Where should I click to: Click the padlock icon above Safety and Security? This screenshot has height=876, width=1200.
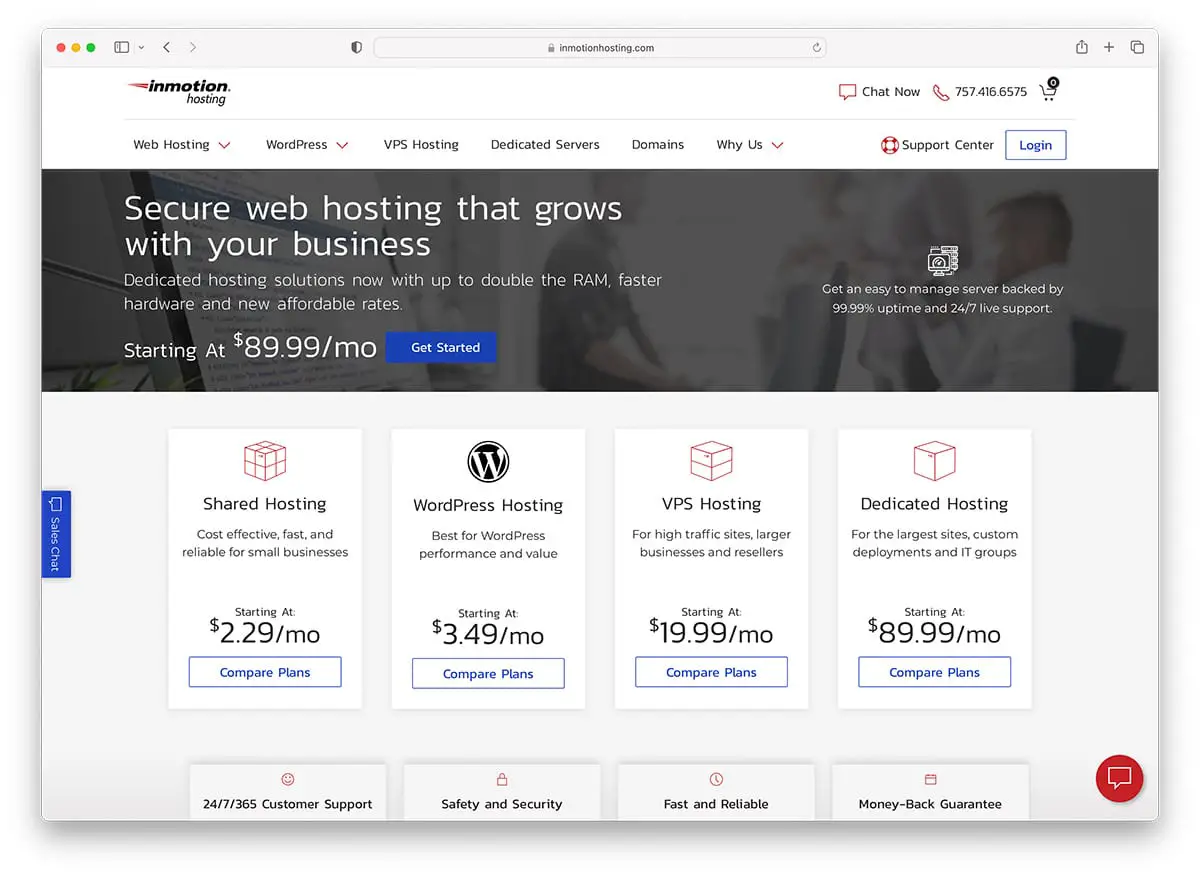(502, 779)
